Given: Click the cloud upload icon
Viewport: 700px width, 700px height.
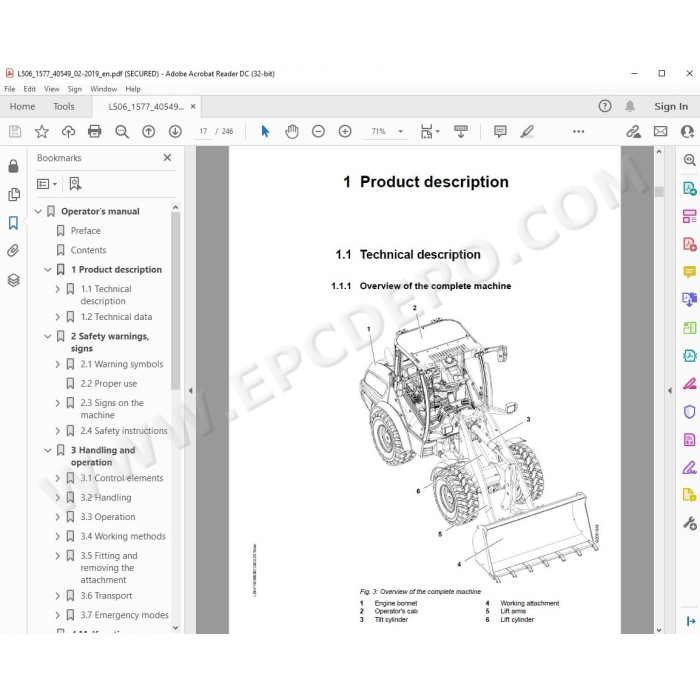Looking at the screenshot, I should tap(68, 131).
